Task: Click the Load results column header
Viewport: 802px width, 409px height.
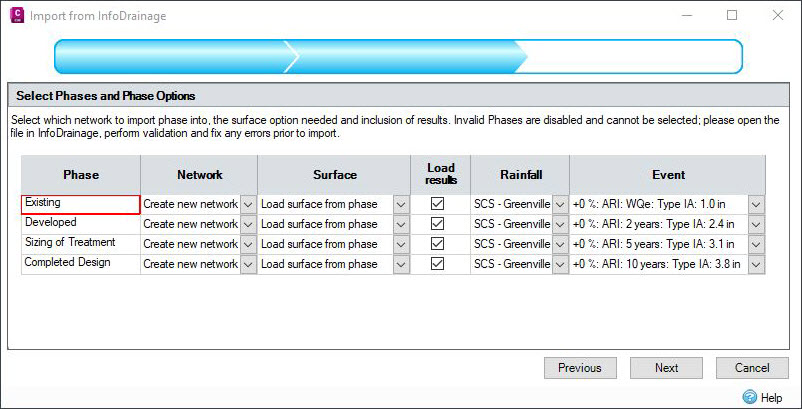Action: click(x=440, y=175)
